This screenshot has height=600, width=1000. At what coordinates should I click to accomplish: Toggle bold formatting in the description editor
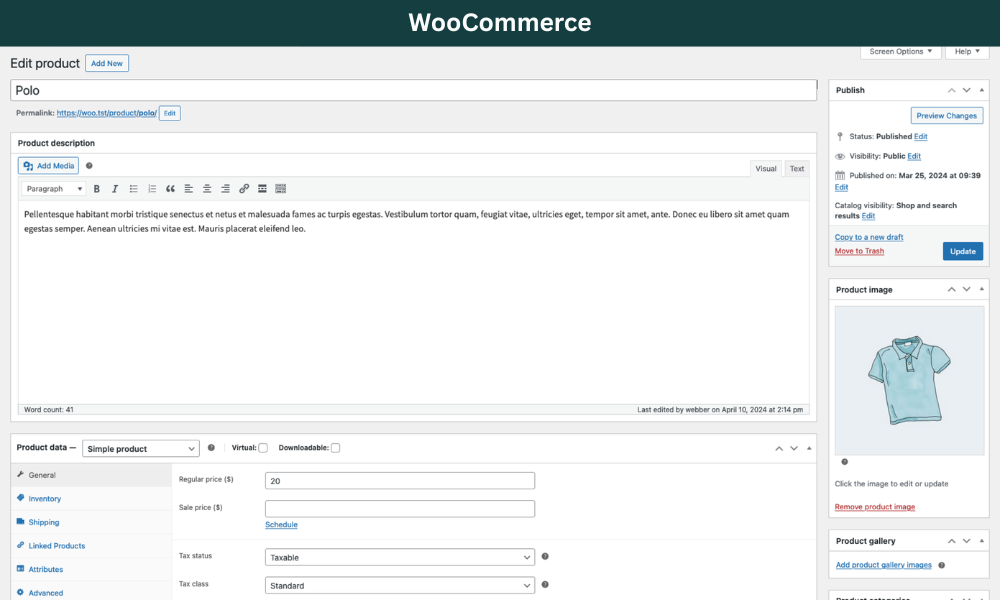click(x=97, y=189)
